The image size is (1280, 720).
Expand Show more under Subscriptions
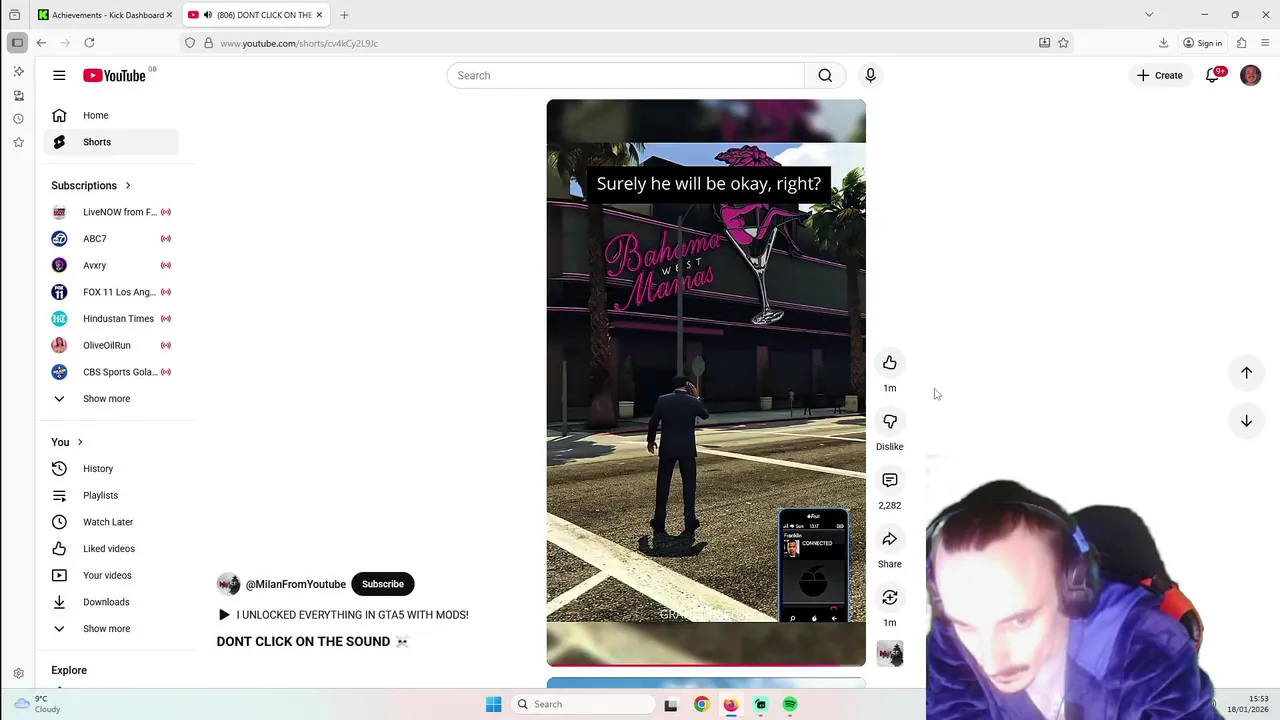(x=106, y=398)
